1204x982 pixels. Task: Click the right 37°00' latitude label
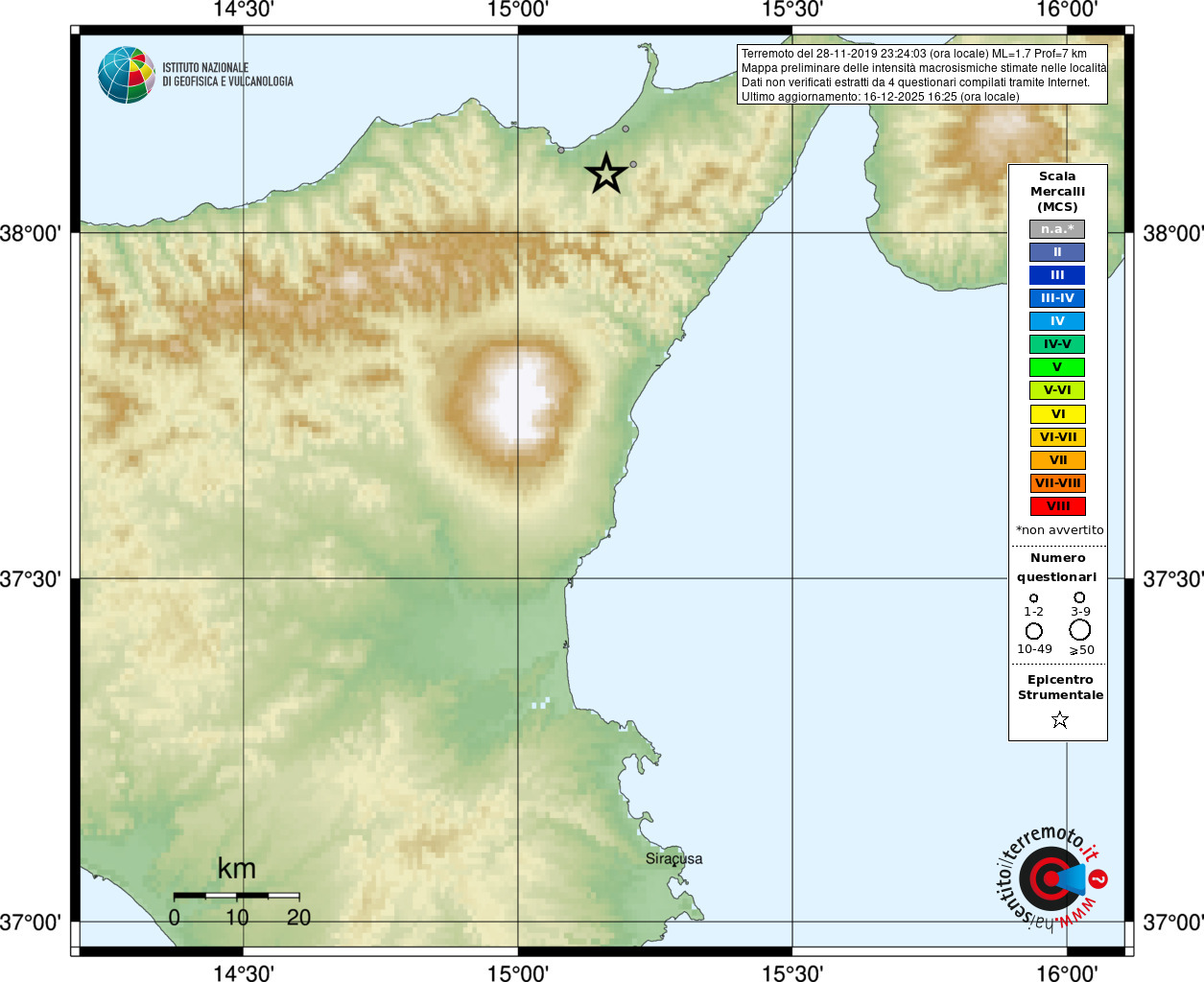coord(1173,923)
